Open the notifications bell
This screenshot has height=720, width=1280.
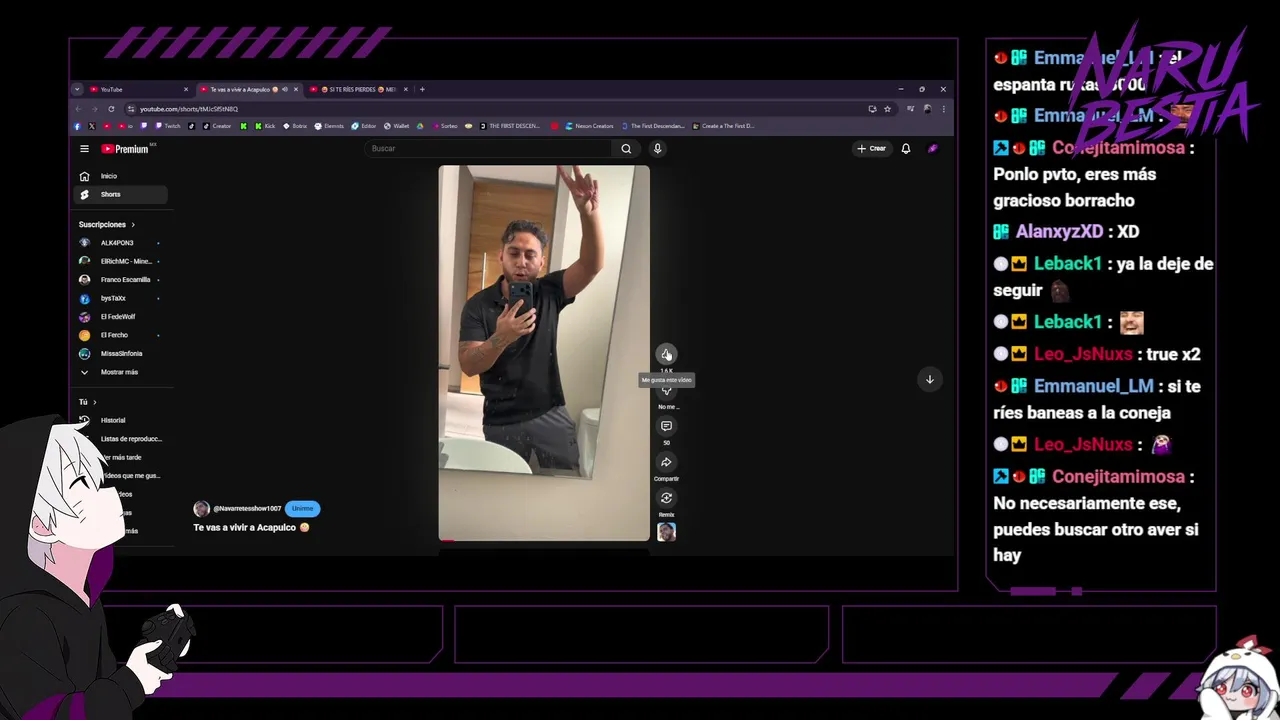coord(906,149)
